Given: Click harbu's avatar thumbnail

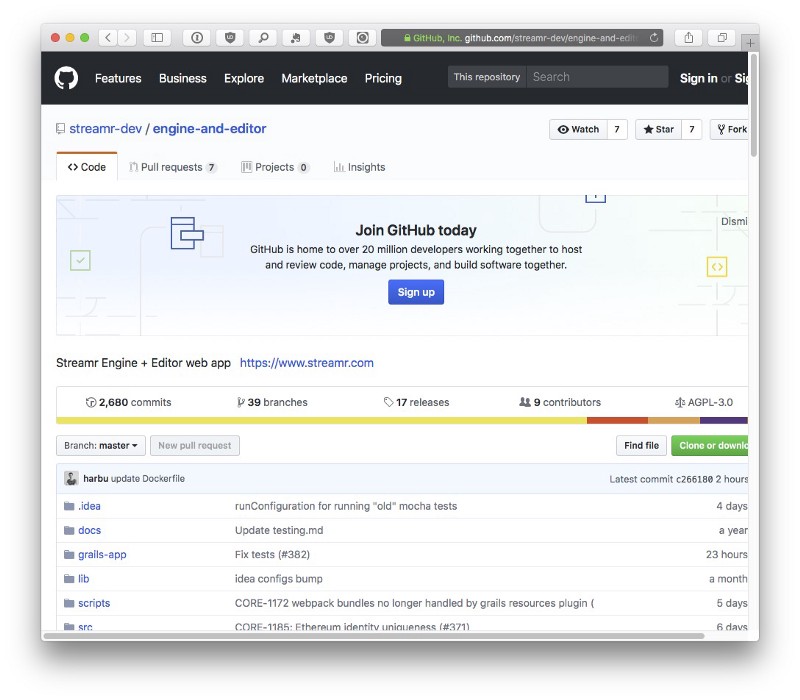Looking at the screenshot, I should point(71,479).
